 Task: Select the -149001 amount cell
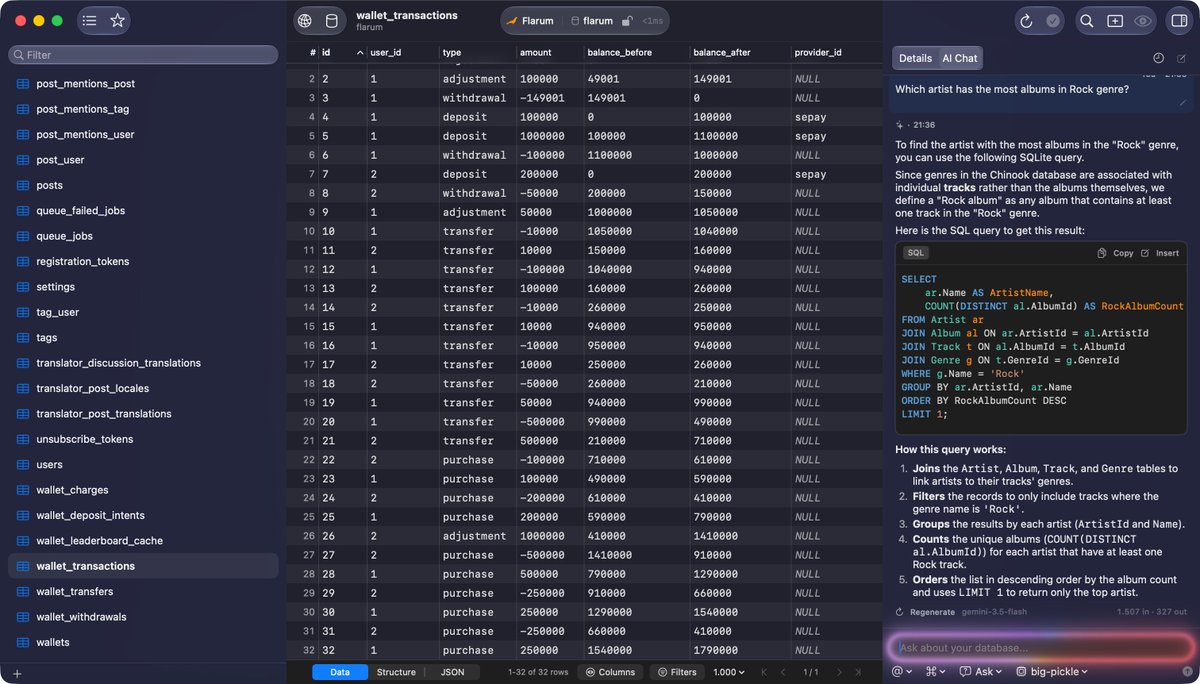[x=548, y=98]
